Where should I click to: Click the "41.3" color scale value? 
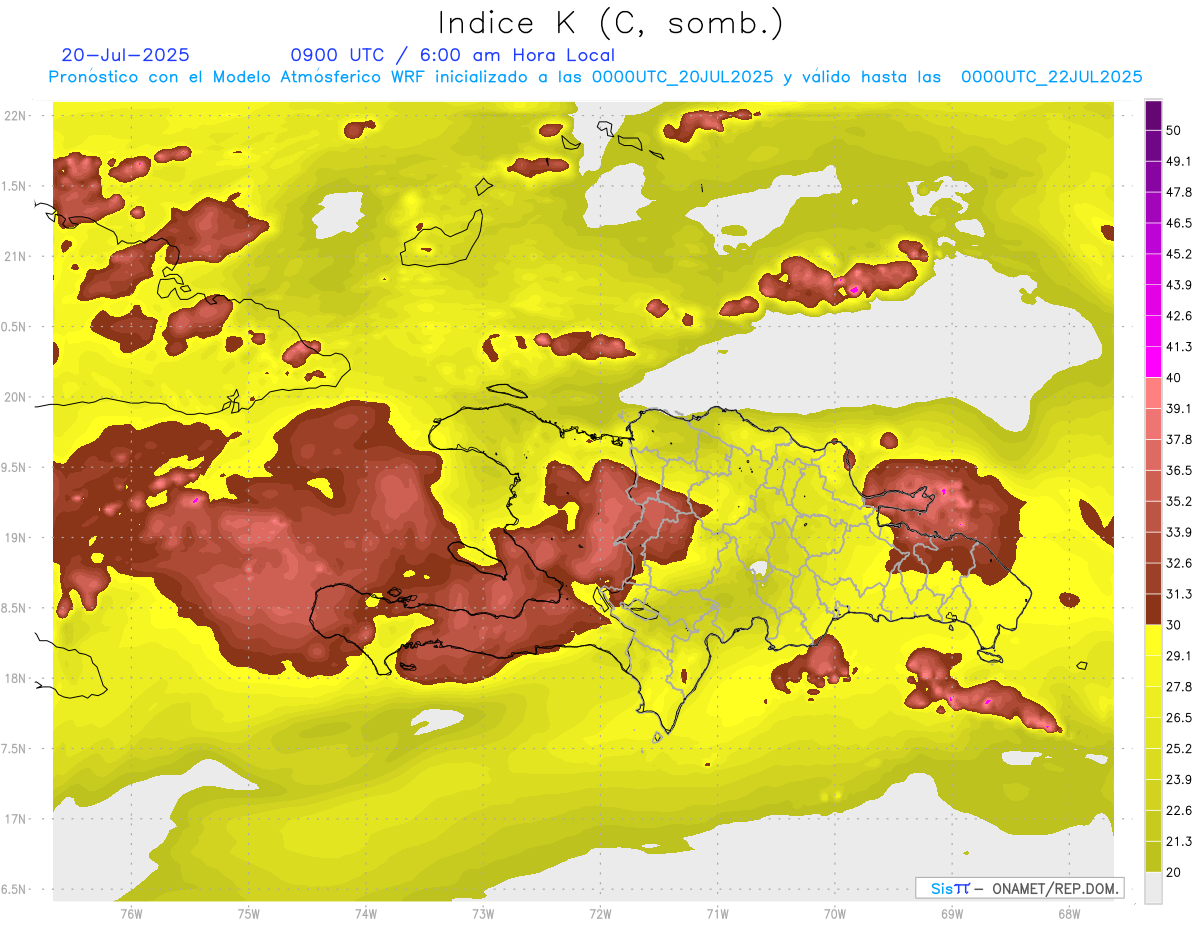click(1179, 347)
